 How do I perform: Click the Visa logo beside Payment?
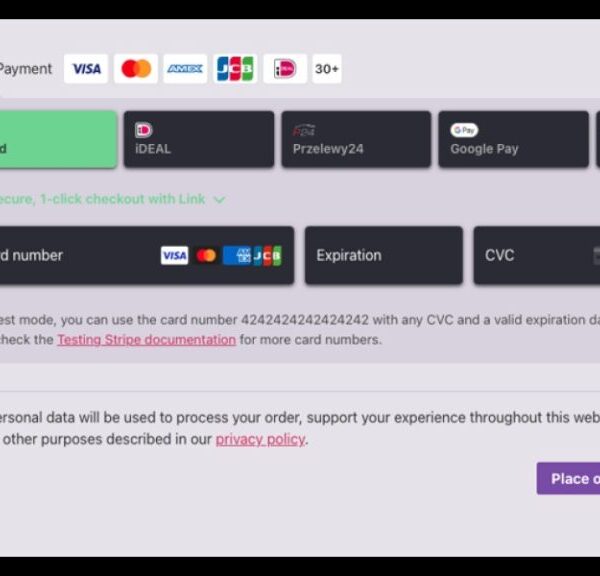coord(86,69)
